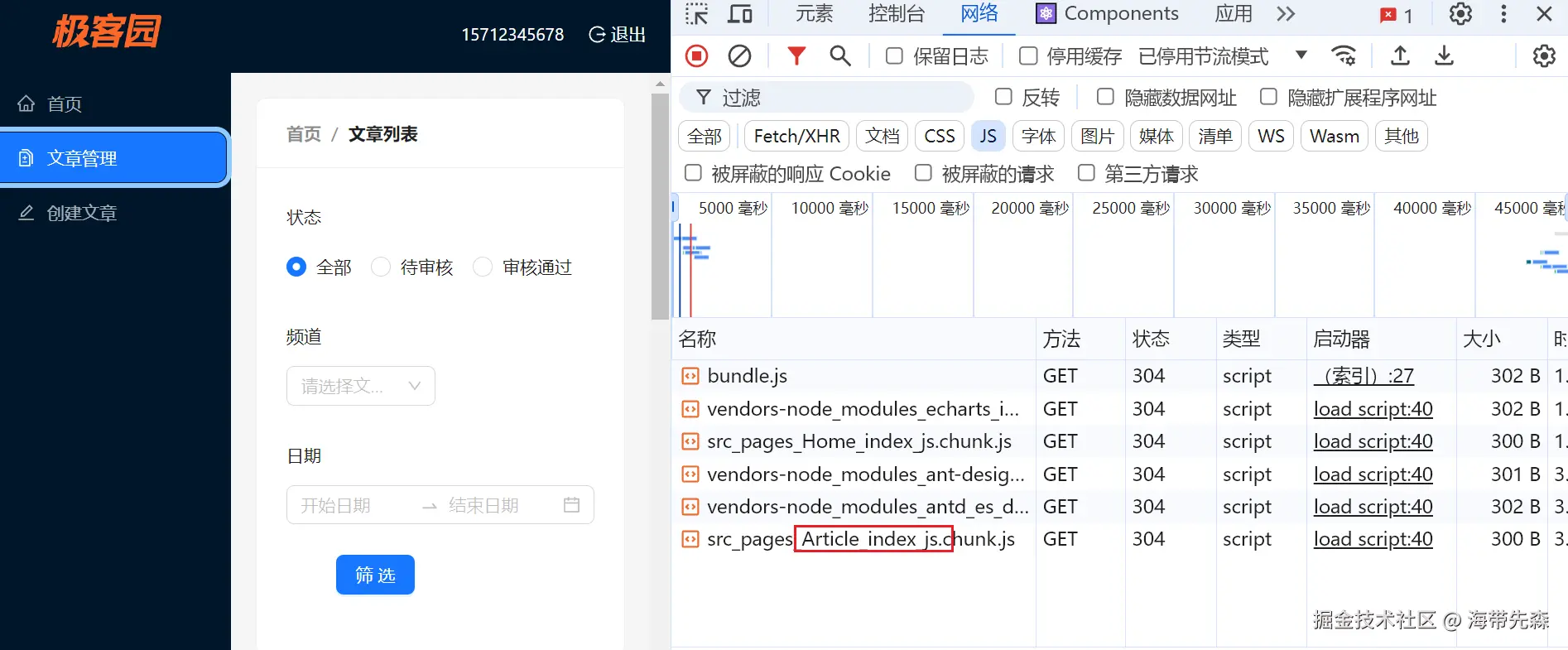1568x650 pixels.
Task: Open 首页 breadcrumb link
Action: tap(303, 134)
